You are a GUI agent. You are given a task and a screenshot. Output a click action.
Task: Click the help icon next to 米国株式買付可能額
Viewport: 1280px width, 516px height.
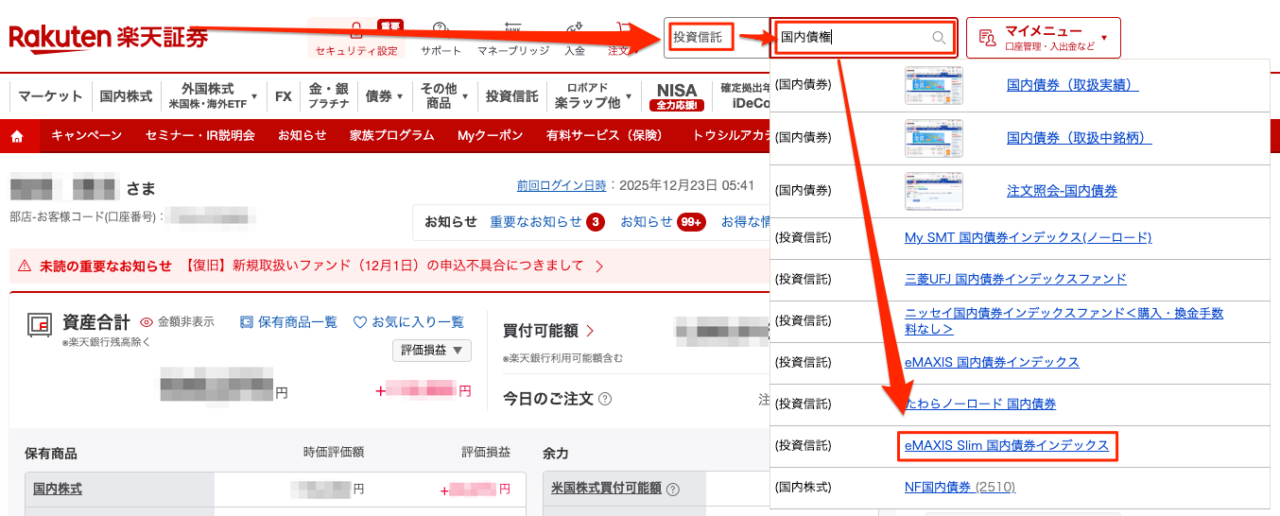[x=673, y=489]
